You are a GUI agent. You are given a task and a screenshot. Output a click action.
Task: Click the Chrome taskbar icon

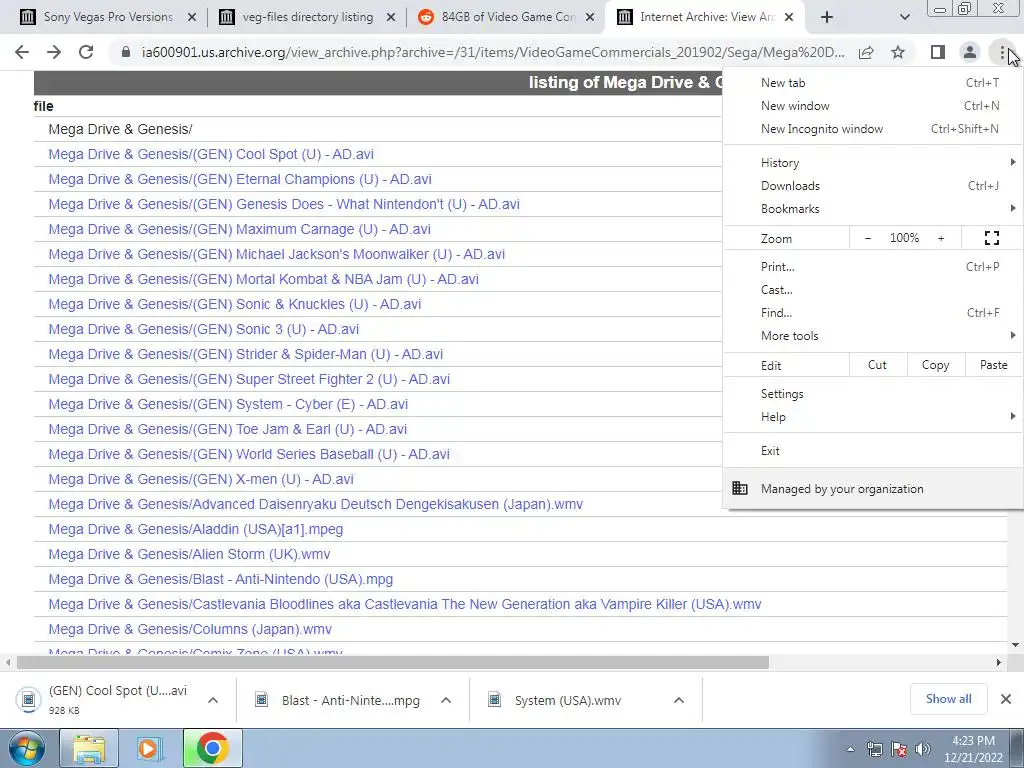tap(212, 748)
